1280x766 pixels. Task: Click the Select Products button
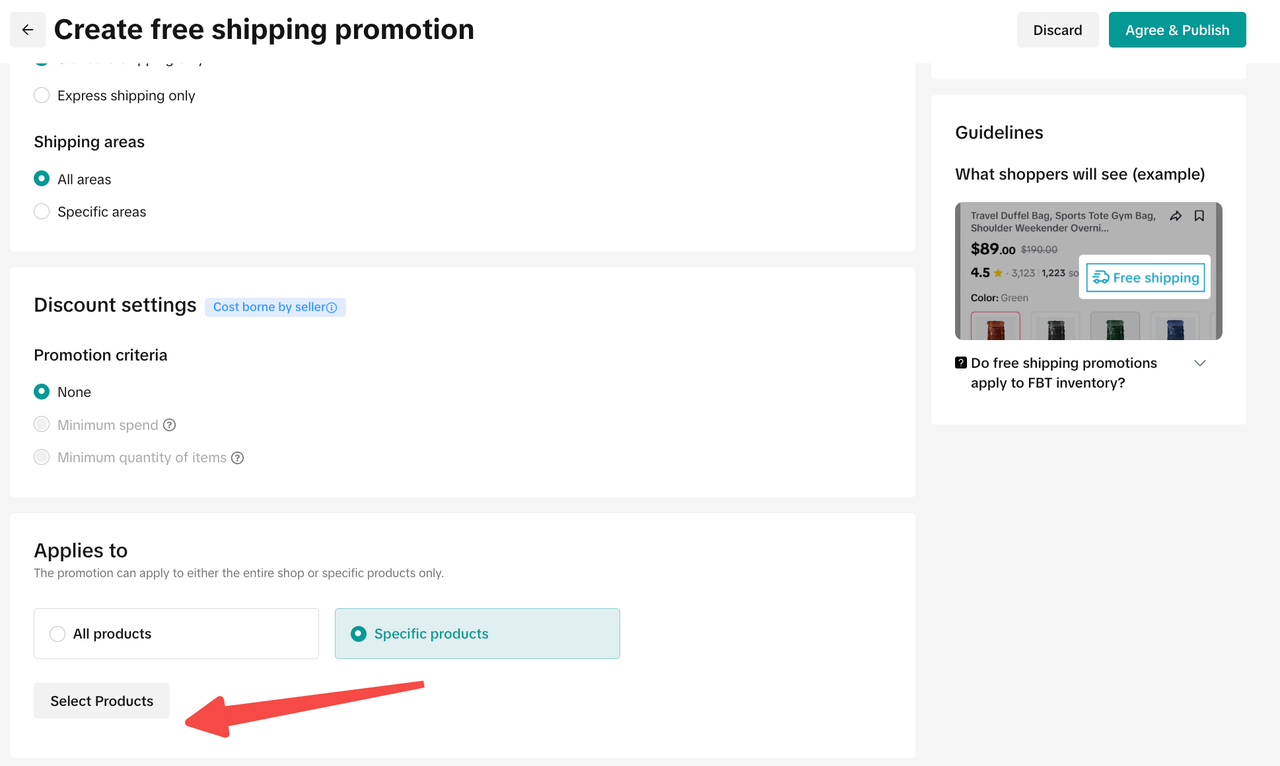pos(102,701)
